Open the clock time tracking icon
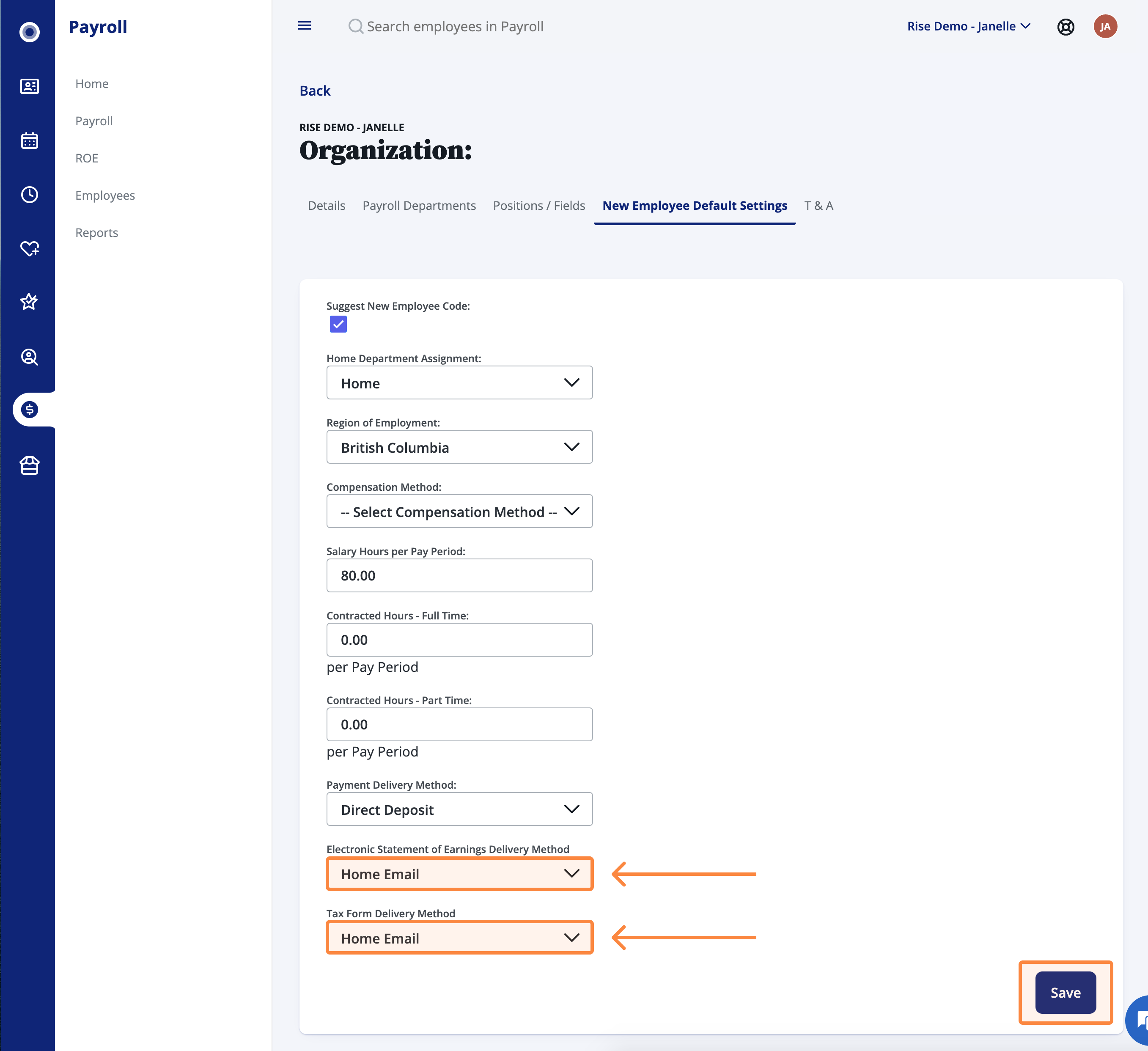 [29, 195]
